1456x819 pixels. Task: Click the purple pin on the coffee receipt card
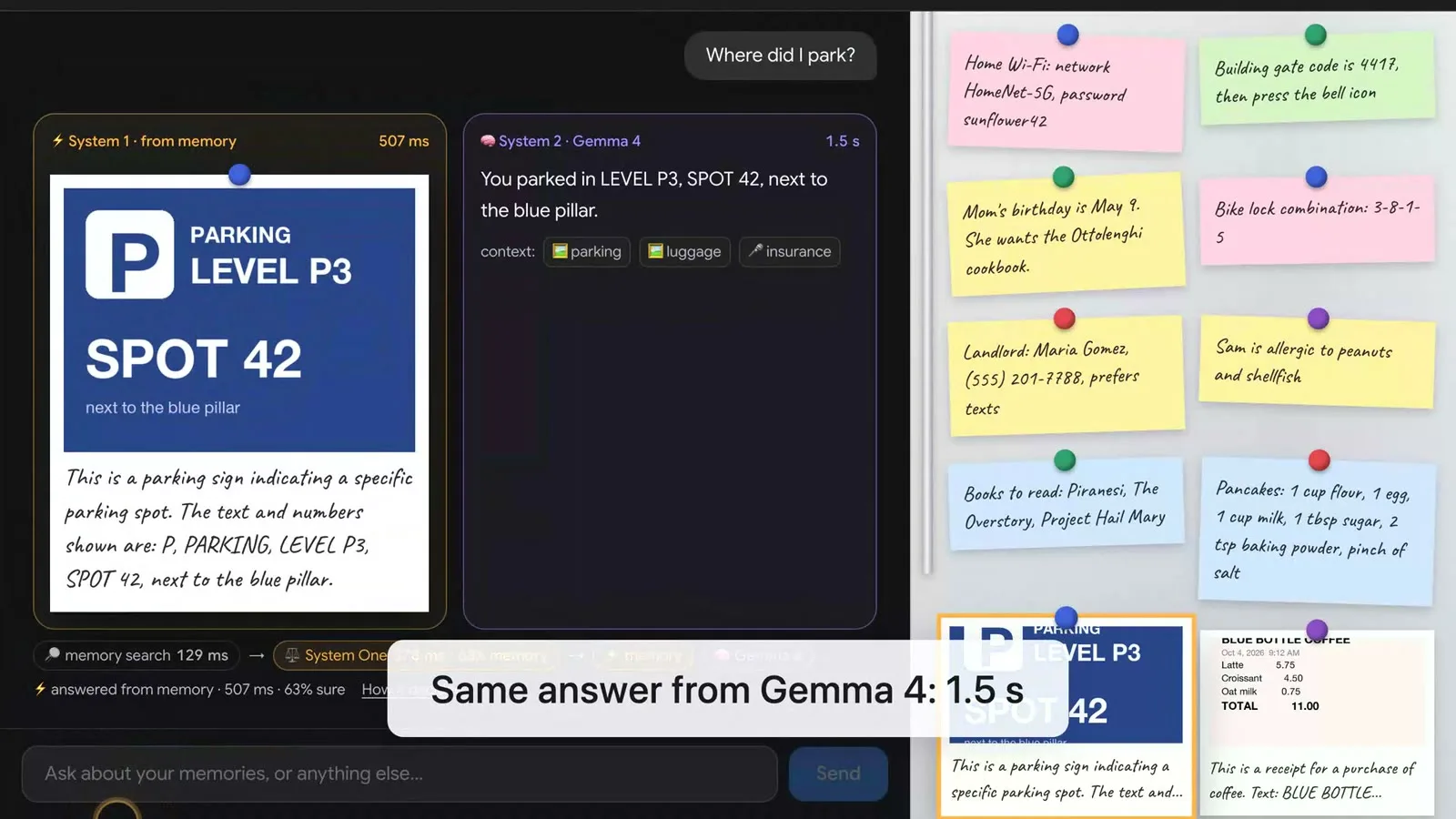[x=1317, y=629]
